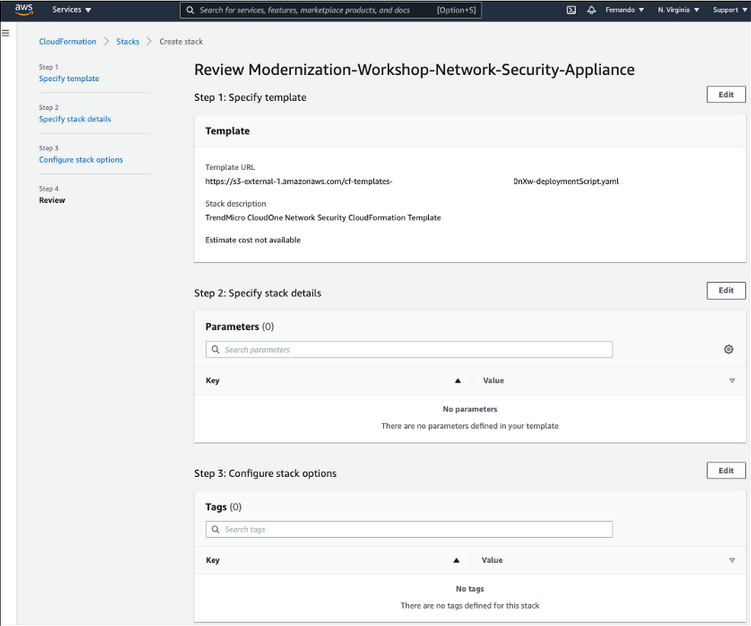The height and width of the screenshot is (626, 751).
Task: Focus the Search tags input field
Action: (409, 529)
